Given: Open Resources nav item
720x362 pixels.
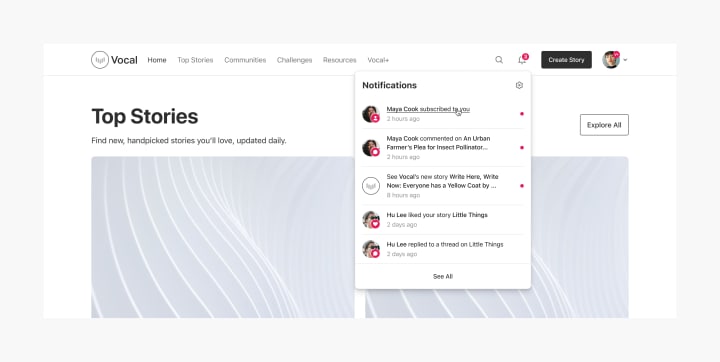Looking at the screenshot, I should coord(339,60).
